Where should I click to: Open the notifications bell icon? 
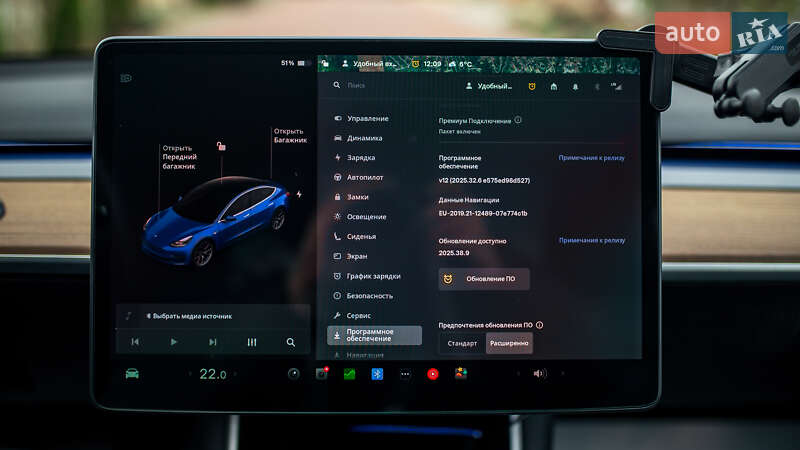click(575, 87)
